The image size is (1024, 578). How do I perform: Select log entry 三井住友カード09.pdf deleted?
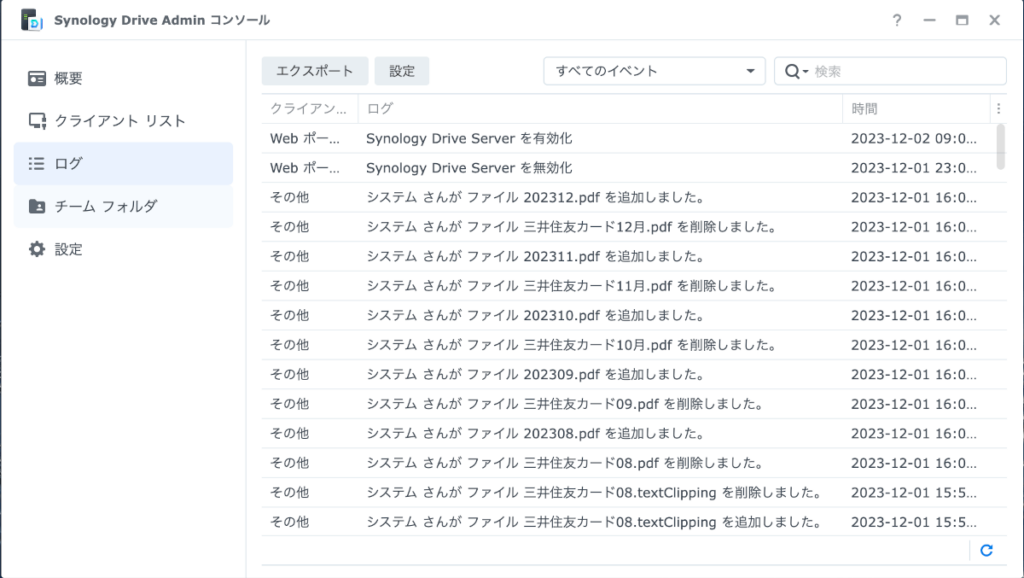pyautogui.click(x=633, y=404)
